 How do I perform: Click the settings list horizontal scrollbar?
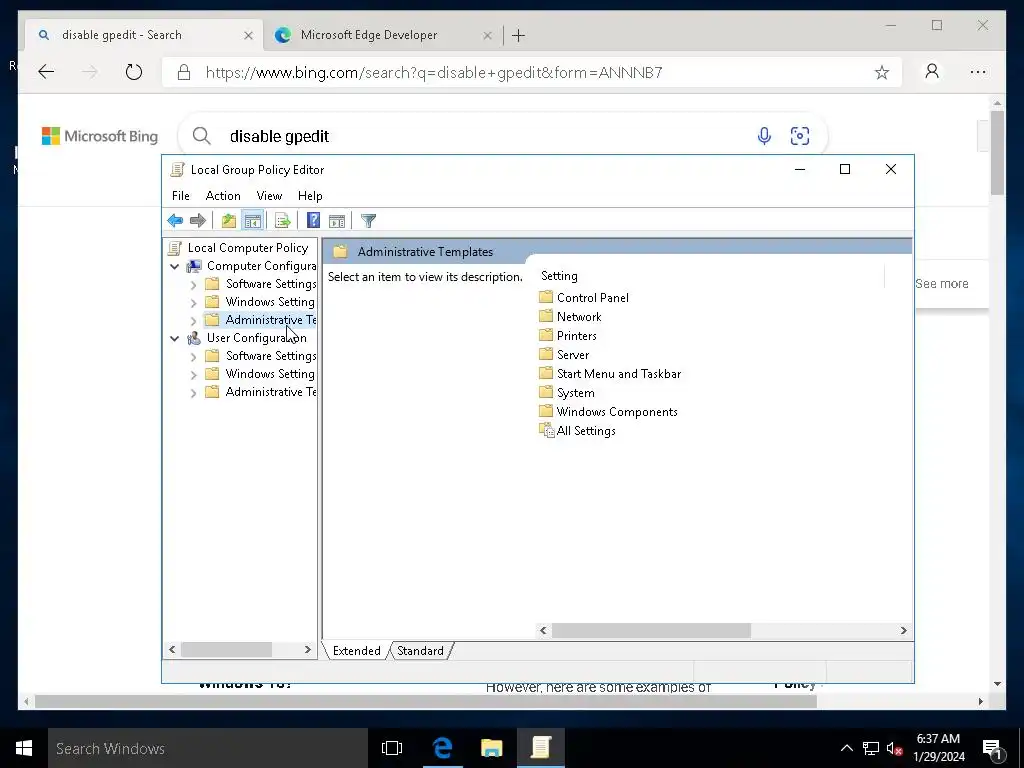click(652, 630)
